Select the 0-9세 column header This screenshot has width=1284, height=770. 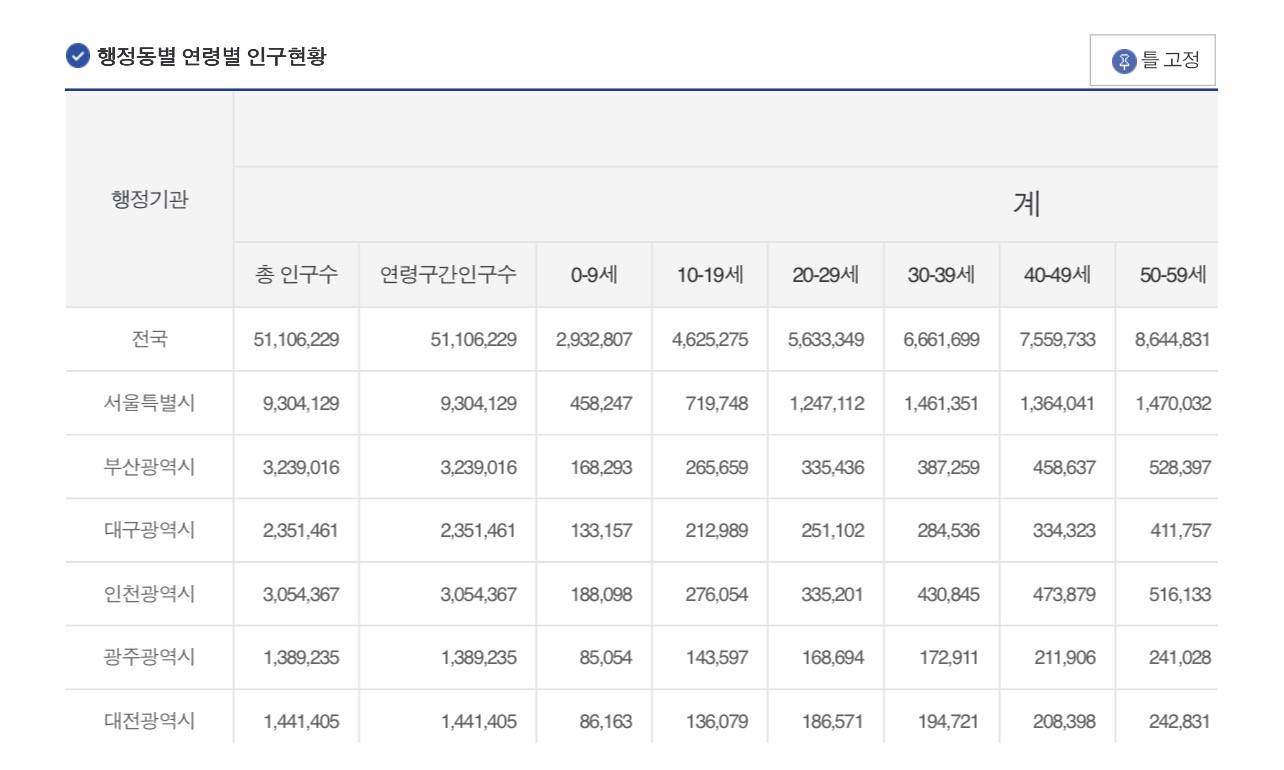click(x=594, y=275)
